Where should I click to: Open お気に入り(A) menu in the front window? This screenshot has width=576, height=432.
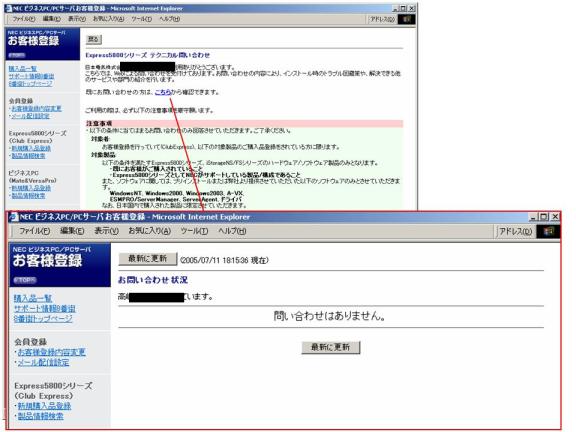click(150, 231)
